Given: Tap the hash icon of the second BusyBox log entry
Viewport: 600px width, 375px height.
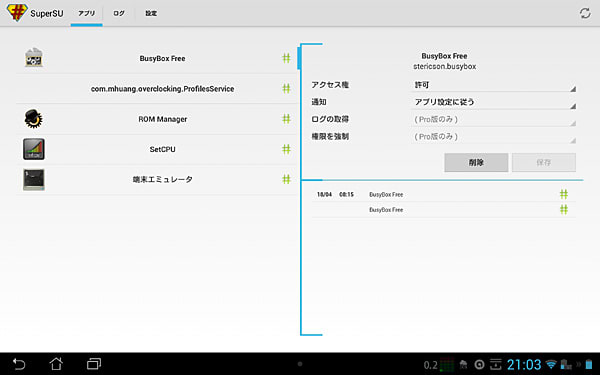Looking at the screenshot, I should (x=564, y=210).
